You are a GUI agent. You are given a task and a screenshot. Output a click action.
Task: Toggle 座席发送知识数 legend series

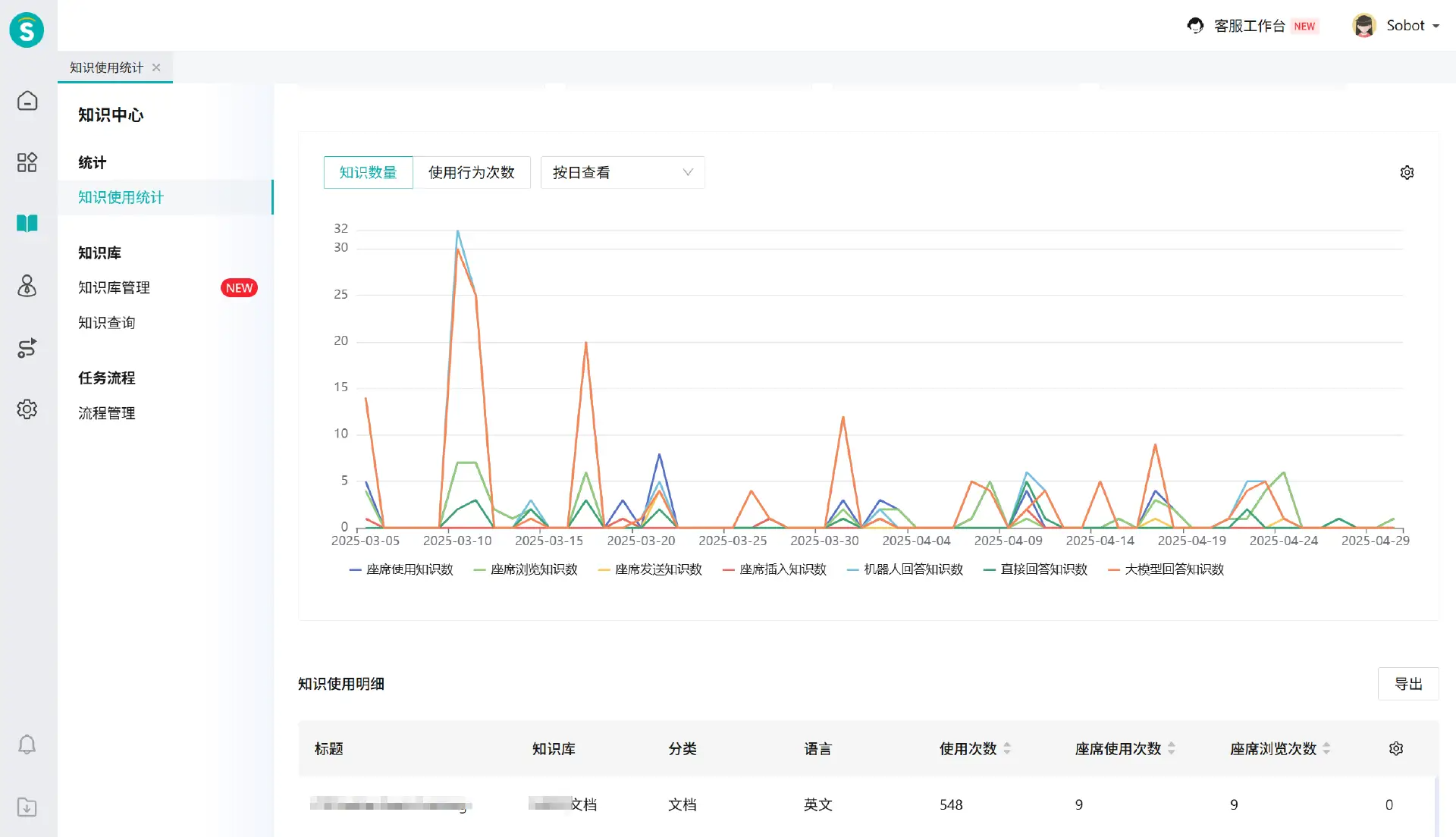pyautogui.click(x=650, y=569)
